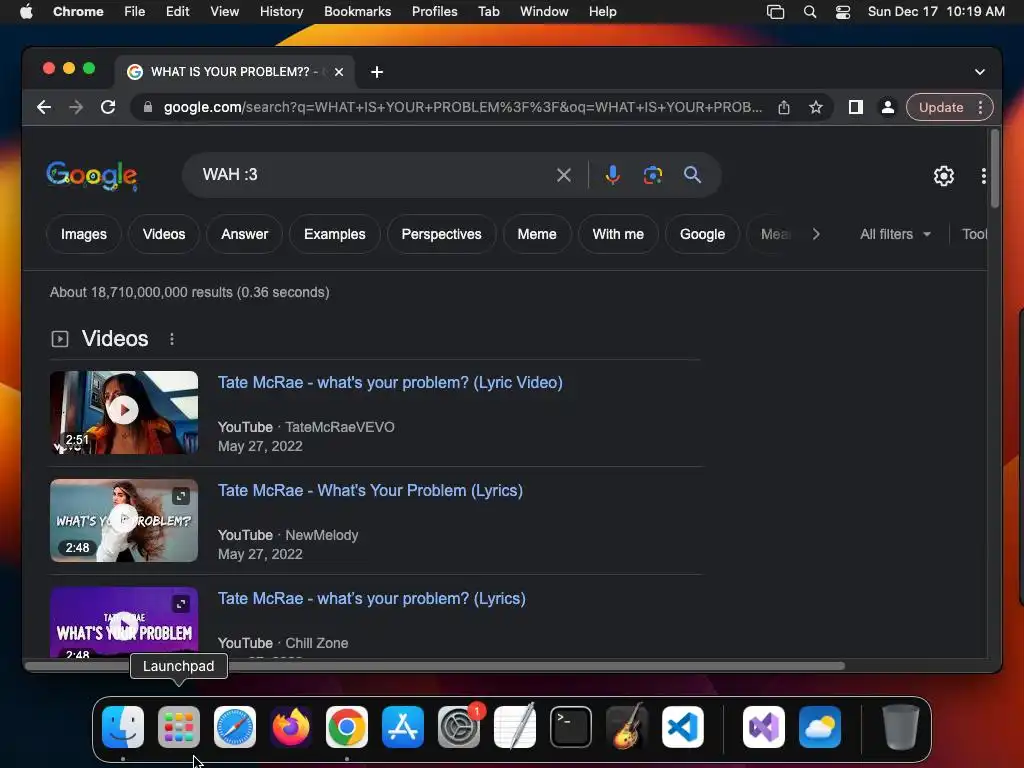
Task: Select the Google filter chip
Action: [702, 234]
